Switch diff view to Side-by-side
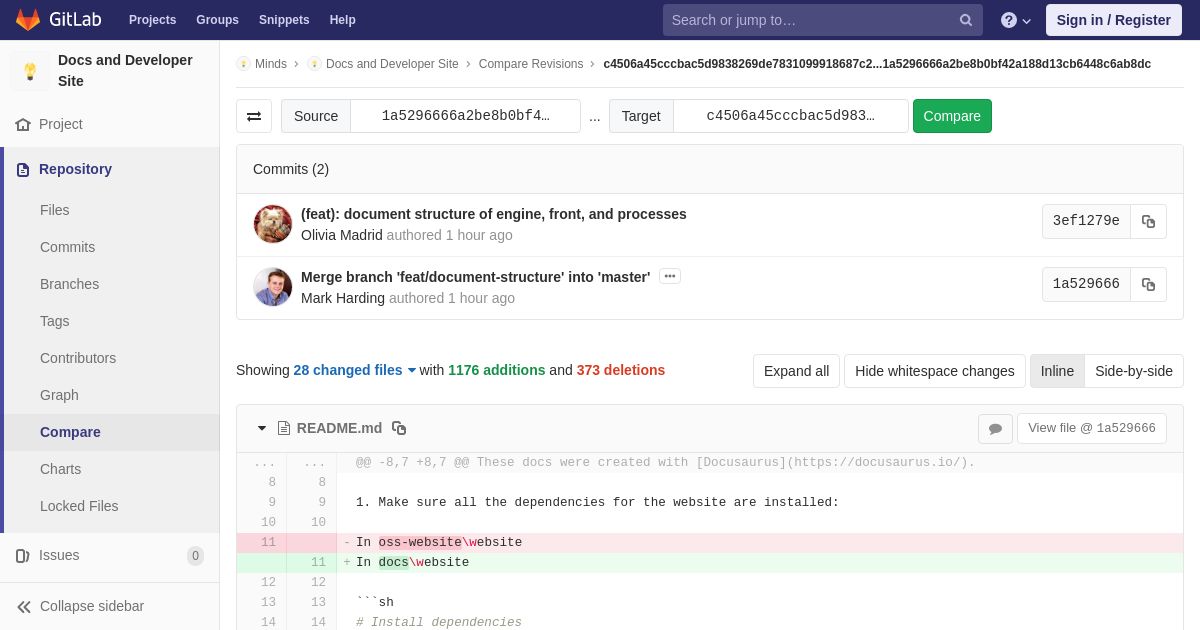 [x=1134, y=371]
